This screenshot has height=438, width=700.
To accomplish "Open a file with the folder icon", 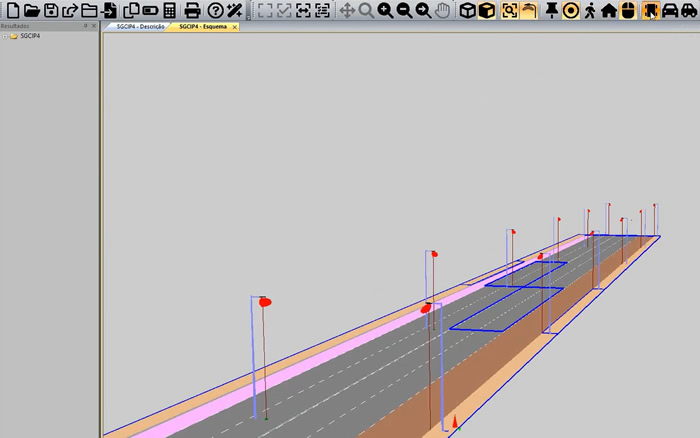I will (x=31, y=10).
